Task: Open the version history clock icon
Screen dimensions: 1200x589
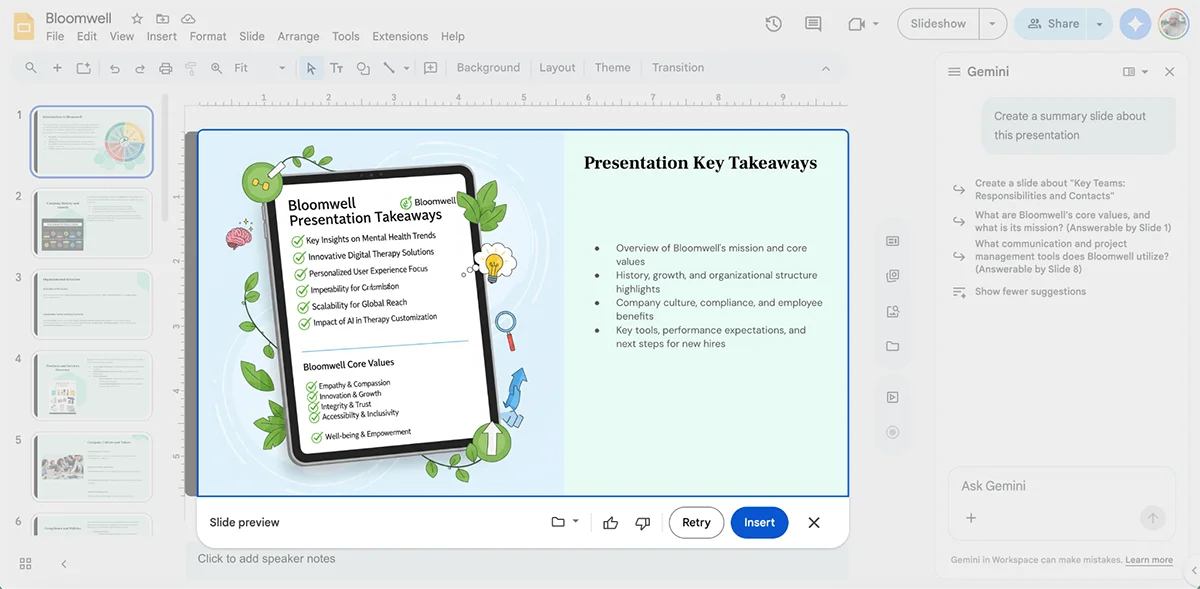Action: click(x=773, y=24)
